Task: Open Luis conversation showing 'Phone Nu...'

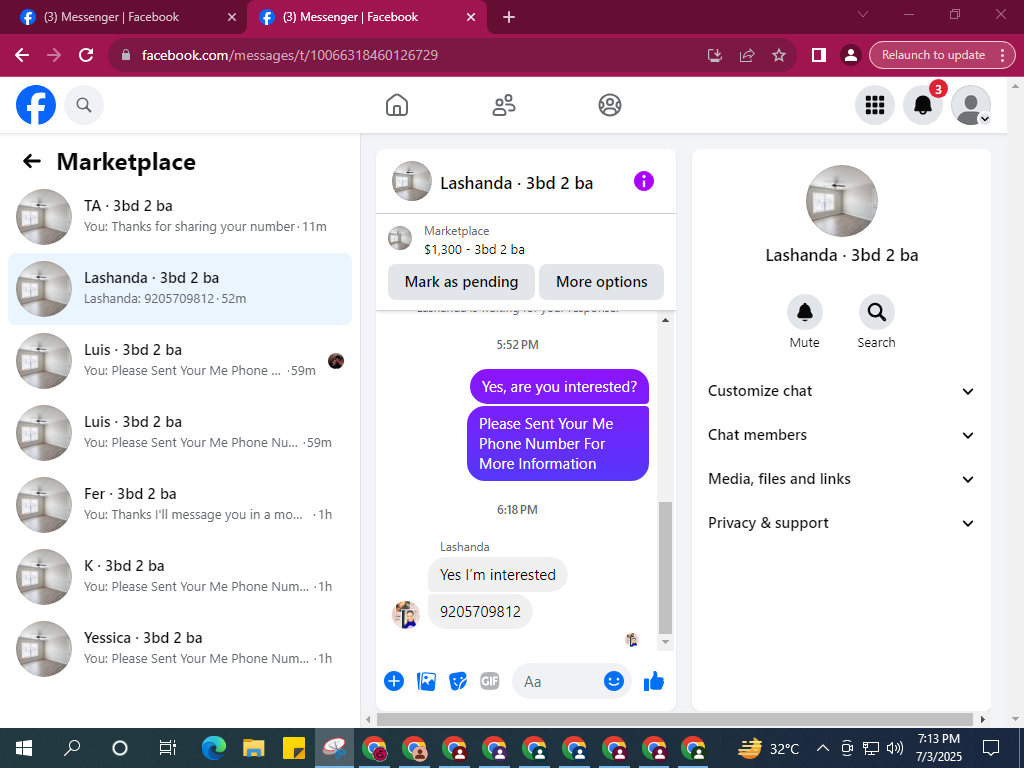Action: [x=180, y=433]
